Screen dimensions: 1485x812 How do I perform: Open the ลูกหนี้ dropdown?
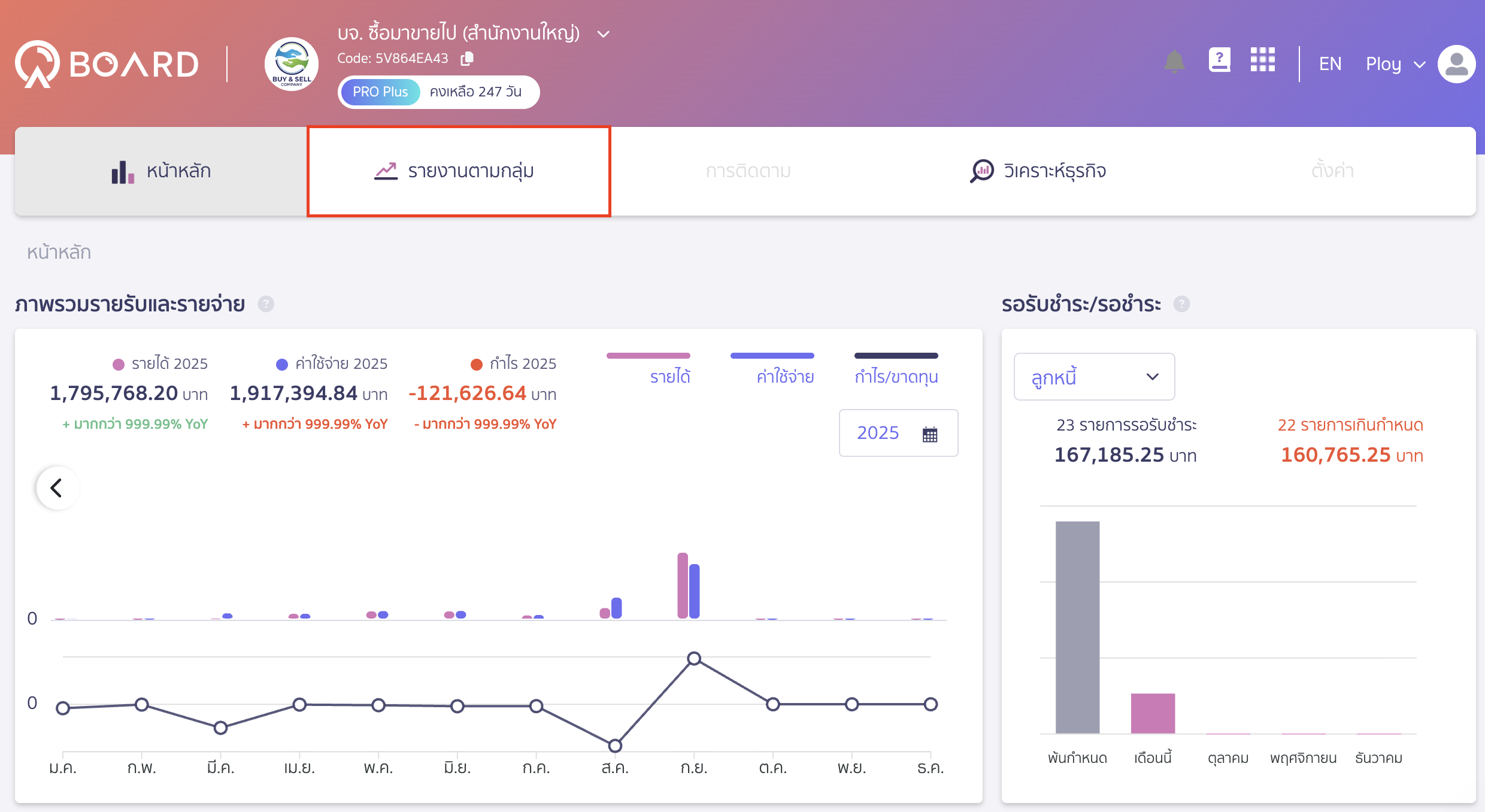(x=1093, y=377)
